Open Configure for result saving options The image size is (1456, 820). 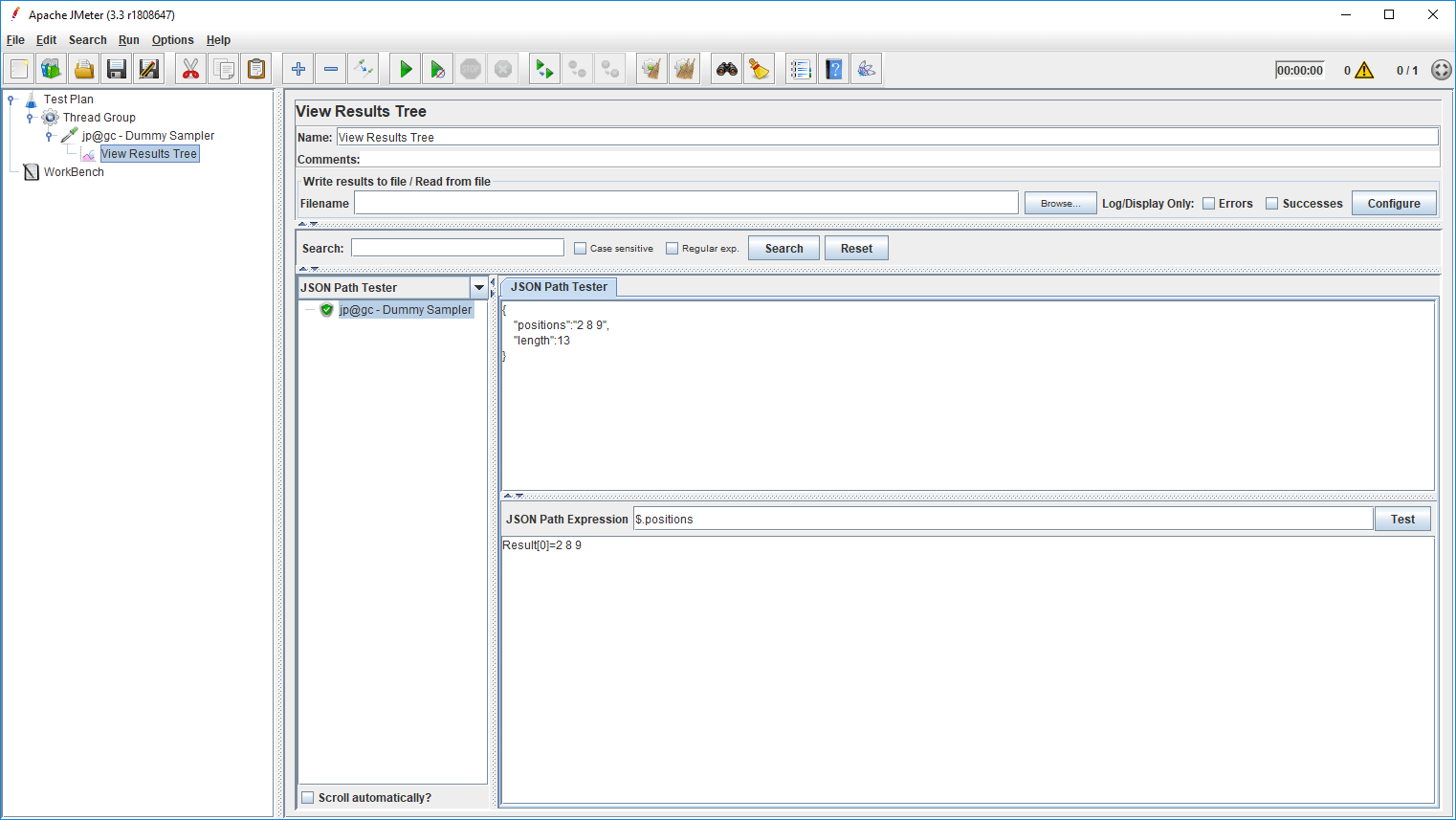[x=1394, y=203]
